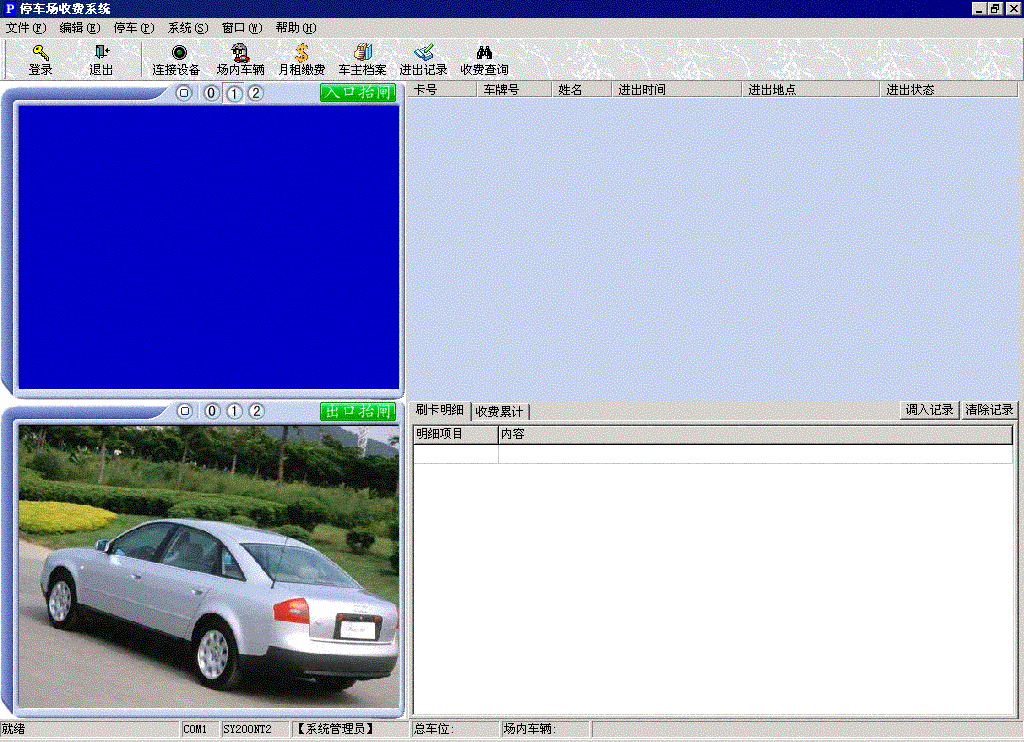Image resolution: width=1024 pixels, height=742 pixels.
Task: Open the 系统 system menu
Action: [x=184, y=28]
